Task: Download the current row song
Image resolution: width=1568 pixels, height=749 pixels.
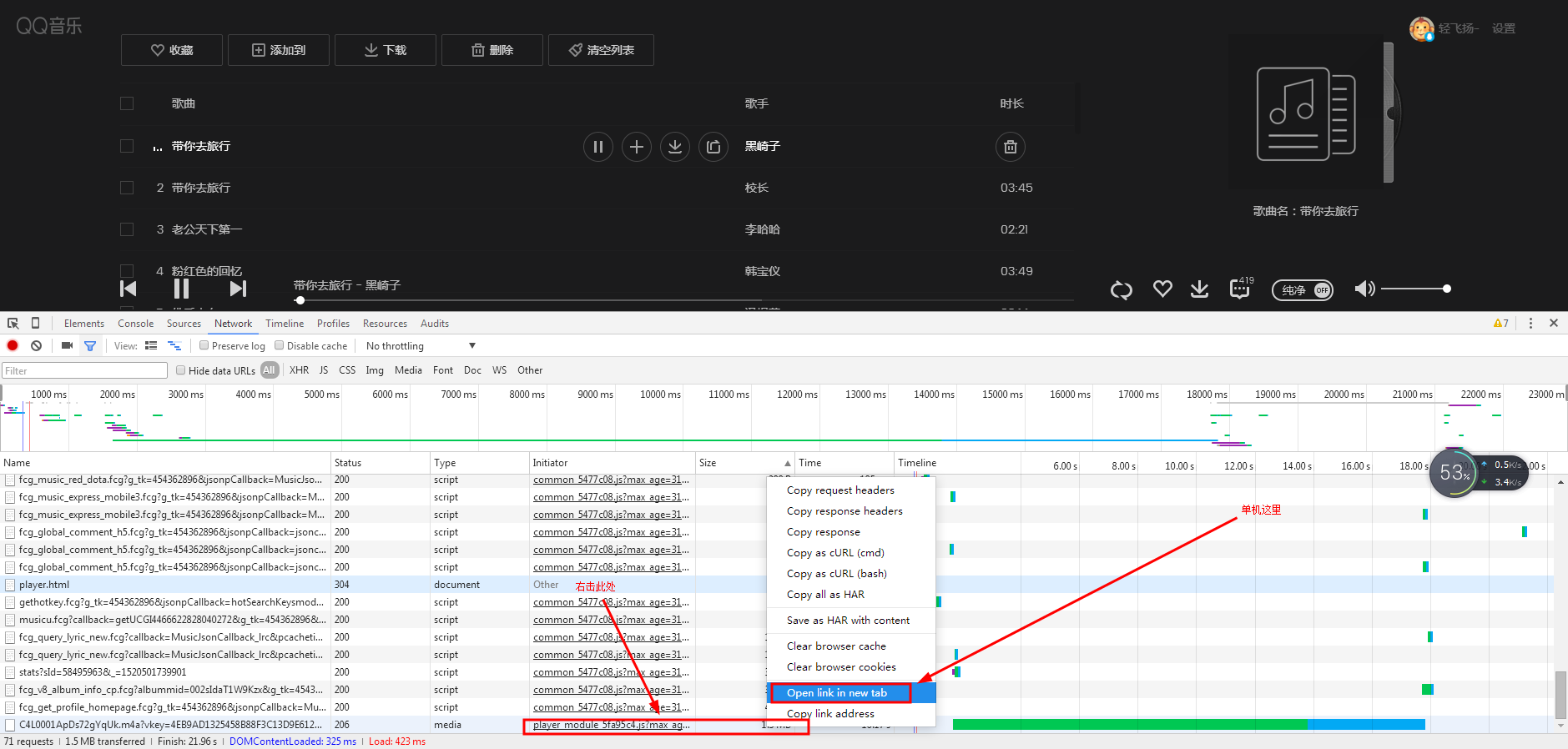Action: click(x=675, y=147)
